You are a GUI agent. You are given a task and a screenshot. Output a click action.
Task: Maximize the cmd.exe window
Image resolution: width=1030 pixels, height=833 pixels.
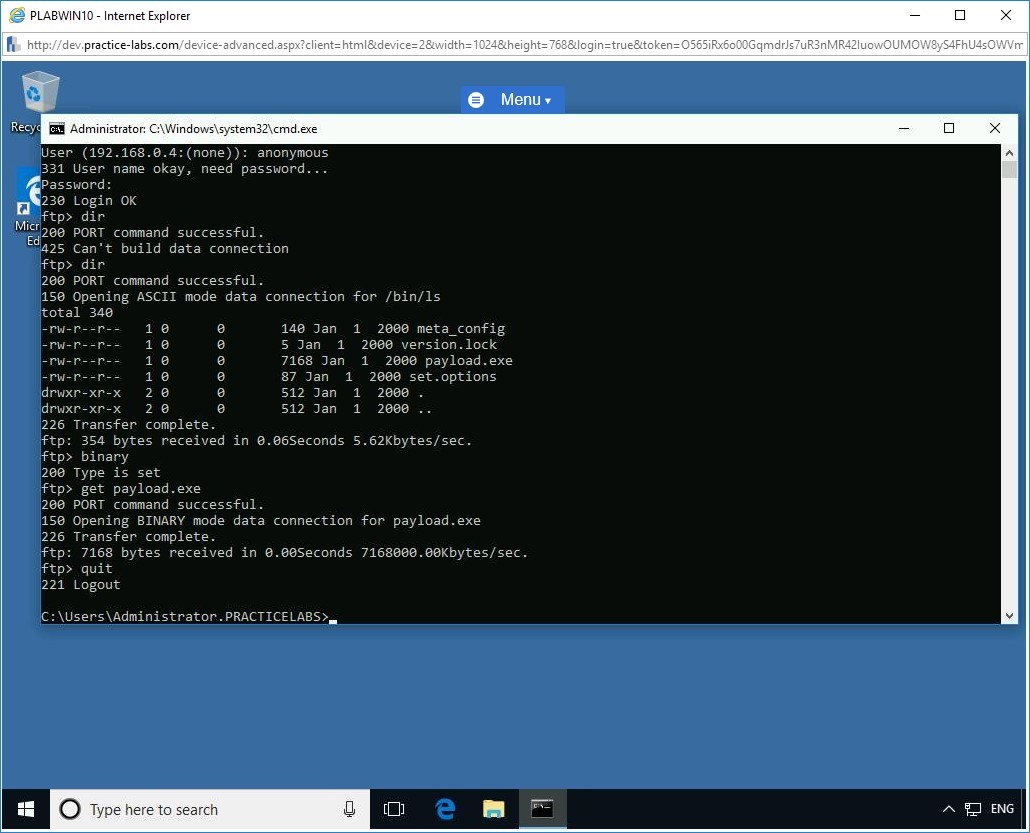949,128
